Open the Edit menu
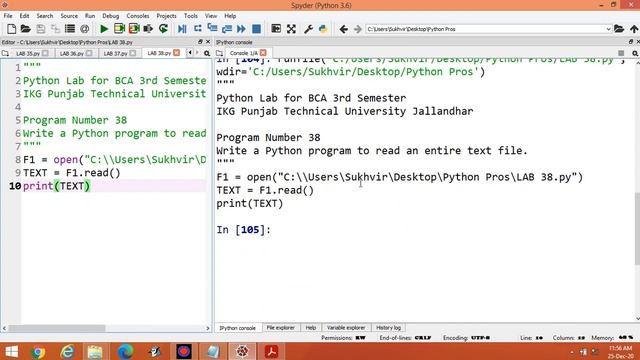 point(24,16)
